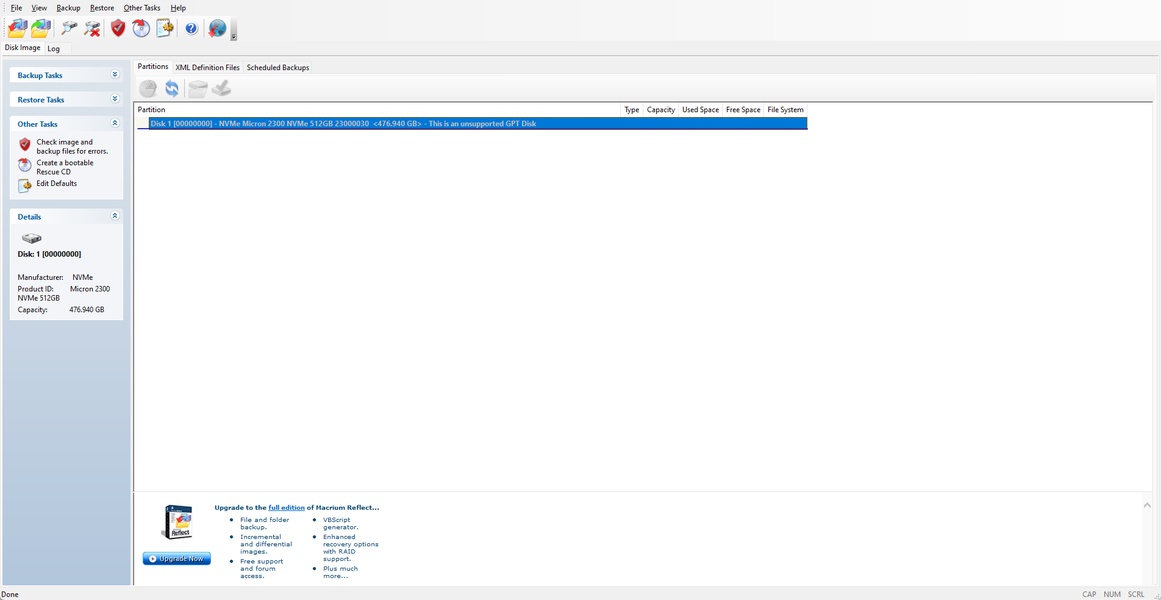
Task: Expand the Backup Tasks panel
Action: 115,75
